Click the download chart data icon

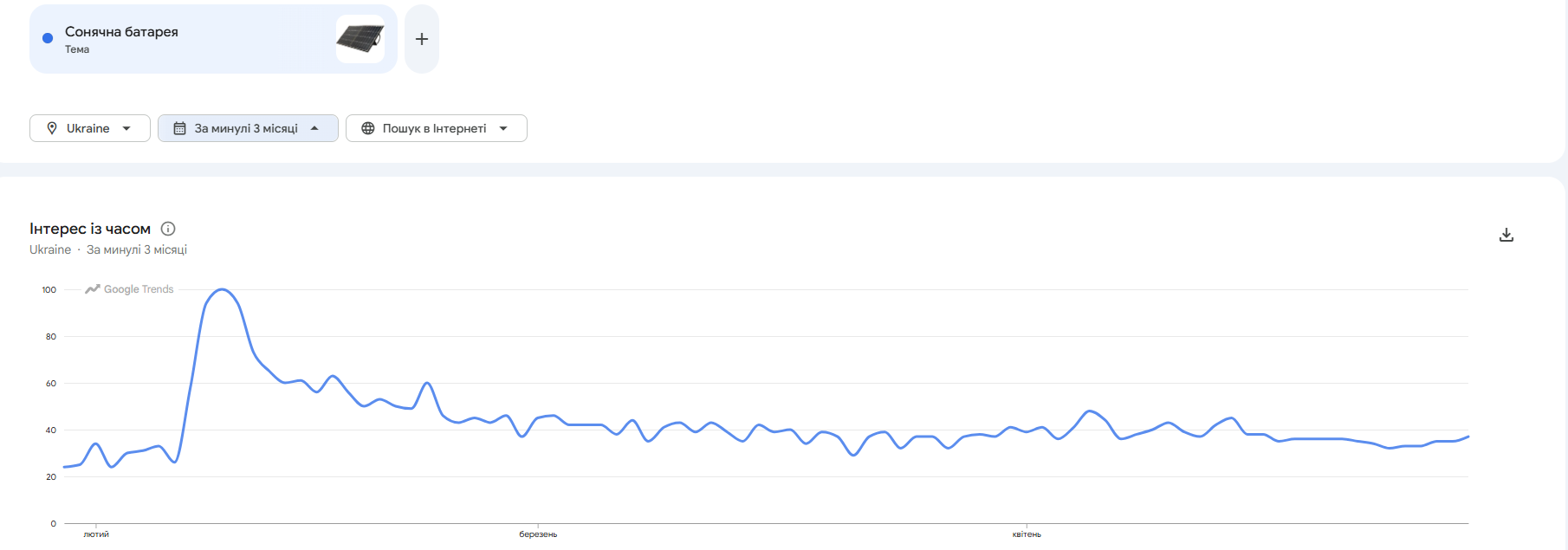point(1506,235)
